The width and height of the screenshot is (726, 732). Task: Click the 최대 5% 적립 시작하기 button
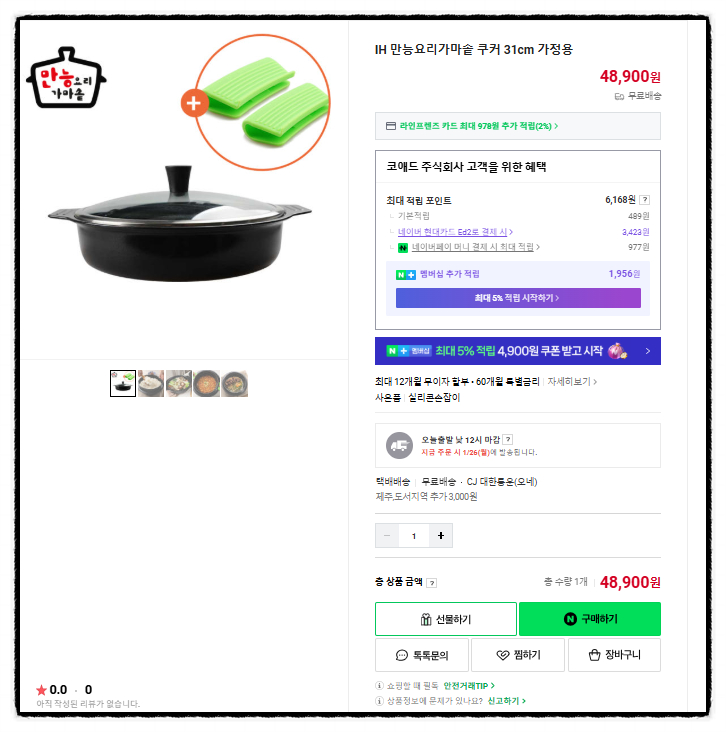click(518, 298)
